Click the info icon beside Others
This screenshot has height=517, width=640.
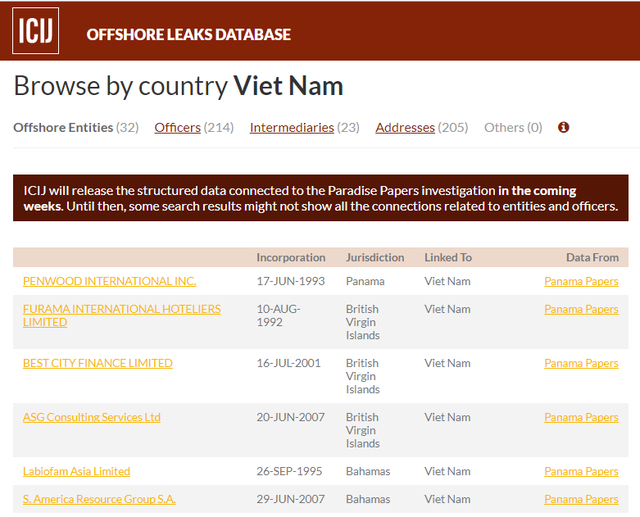[563, 128]
